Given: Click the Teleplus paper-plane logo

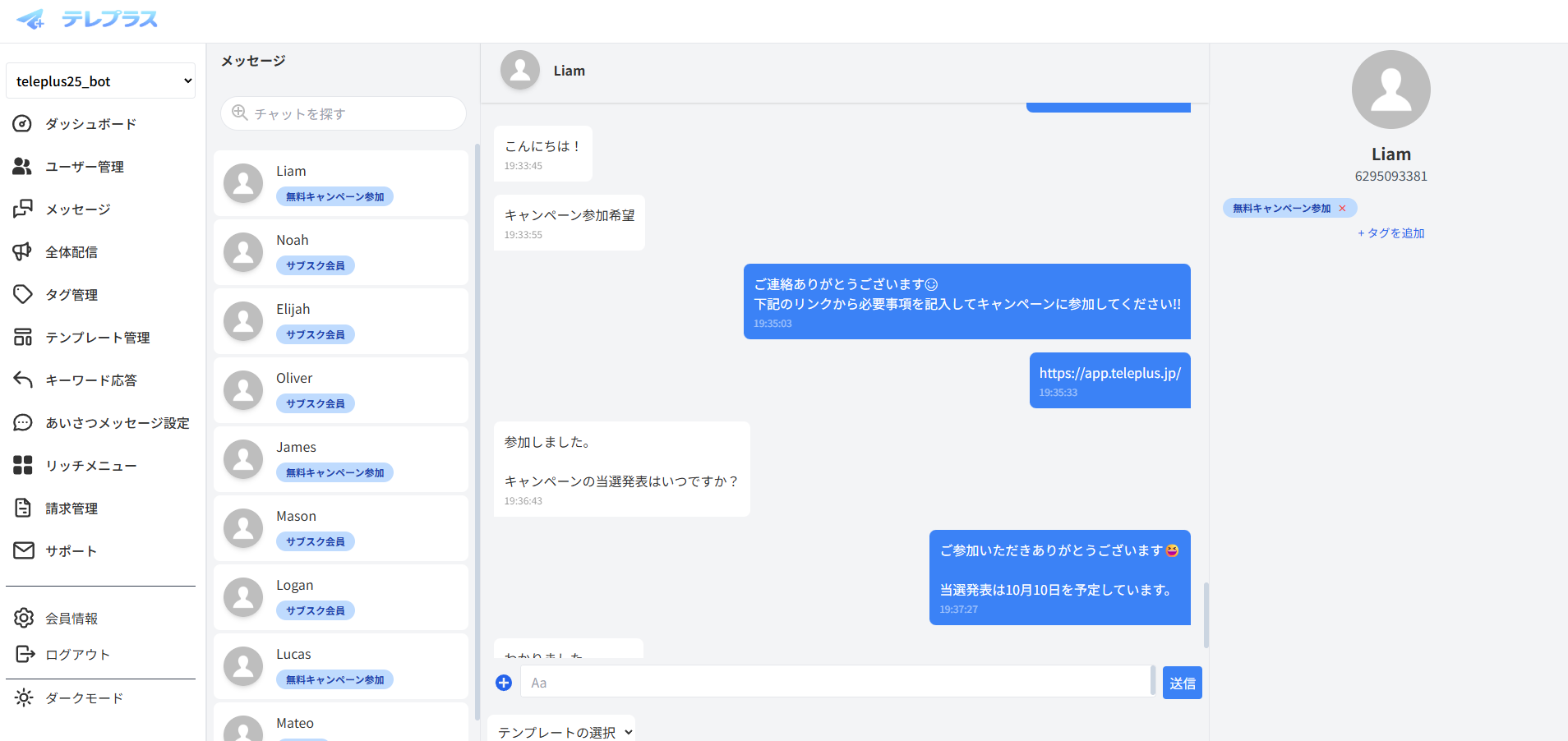Looking at the screenshot, I should [x=30, y=19].
